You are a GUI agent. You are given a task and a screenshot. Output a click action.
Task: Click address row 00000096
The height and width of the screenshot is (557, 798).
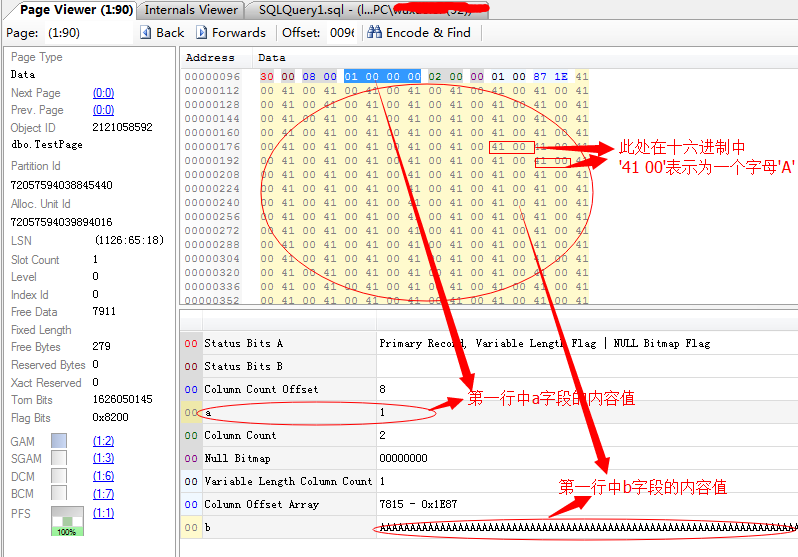(x=212, y=76)
